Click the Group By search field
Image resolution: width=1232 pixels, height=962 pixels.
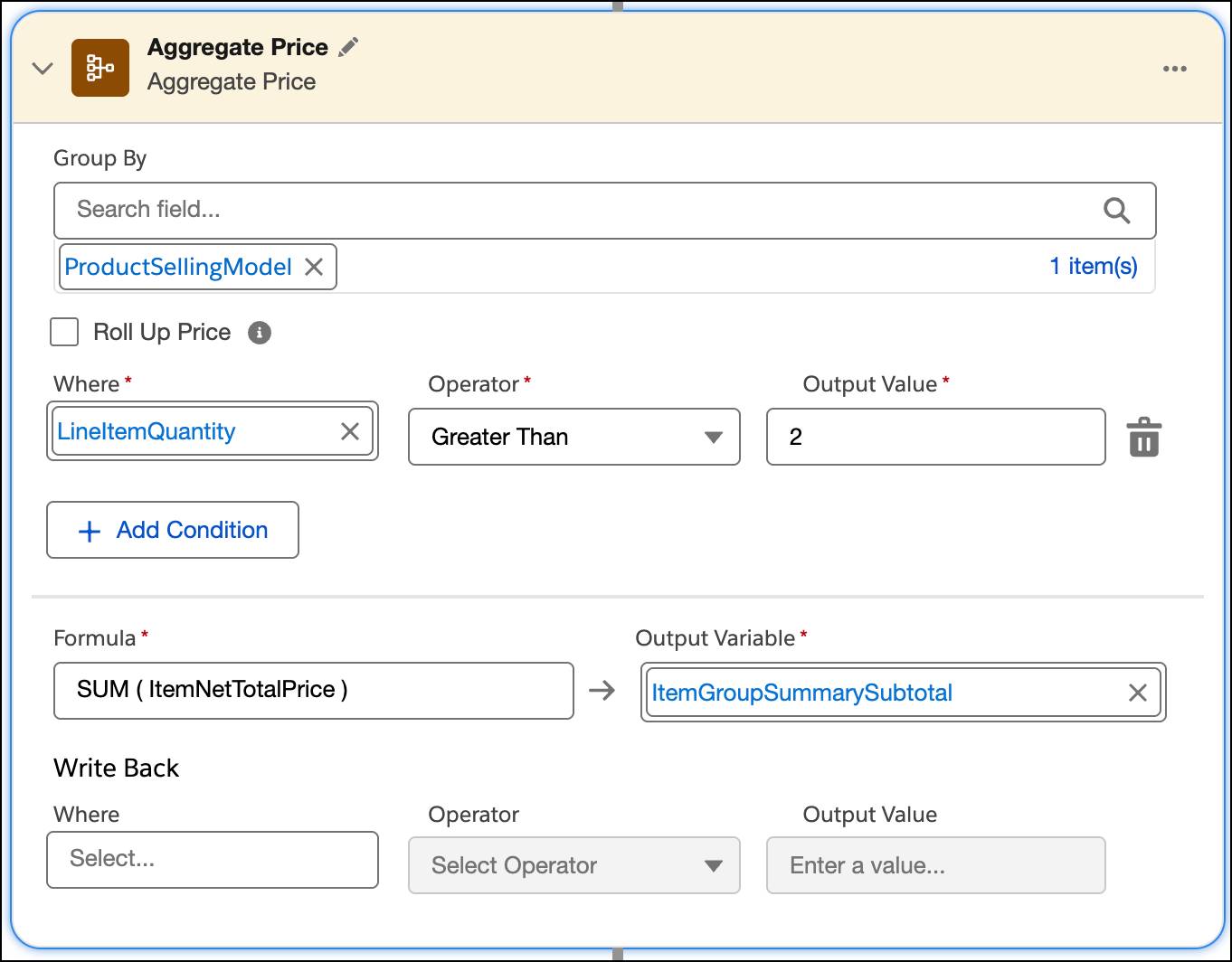(x=604, y=211)
